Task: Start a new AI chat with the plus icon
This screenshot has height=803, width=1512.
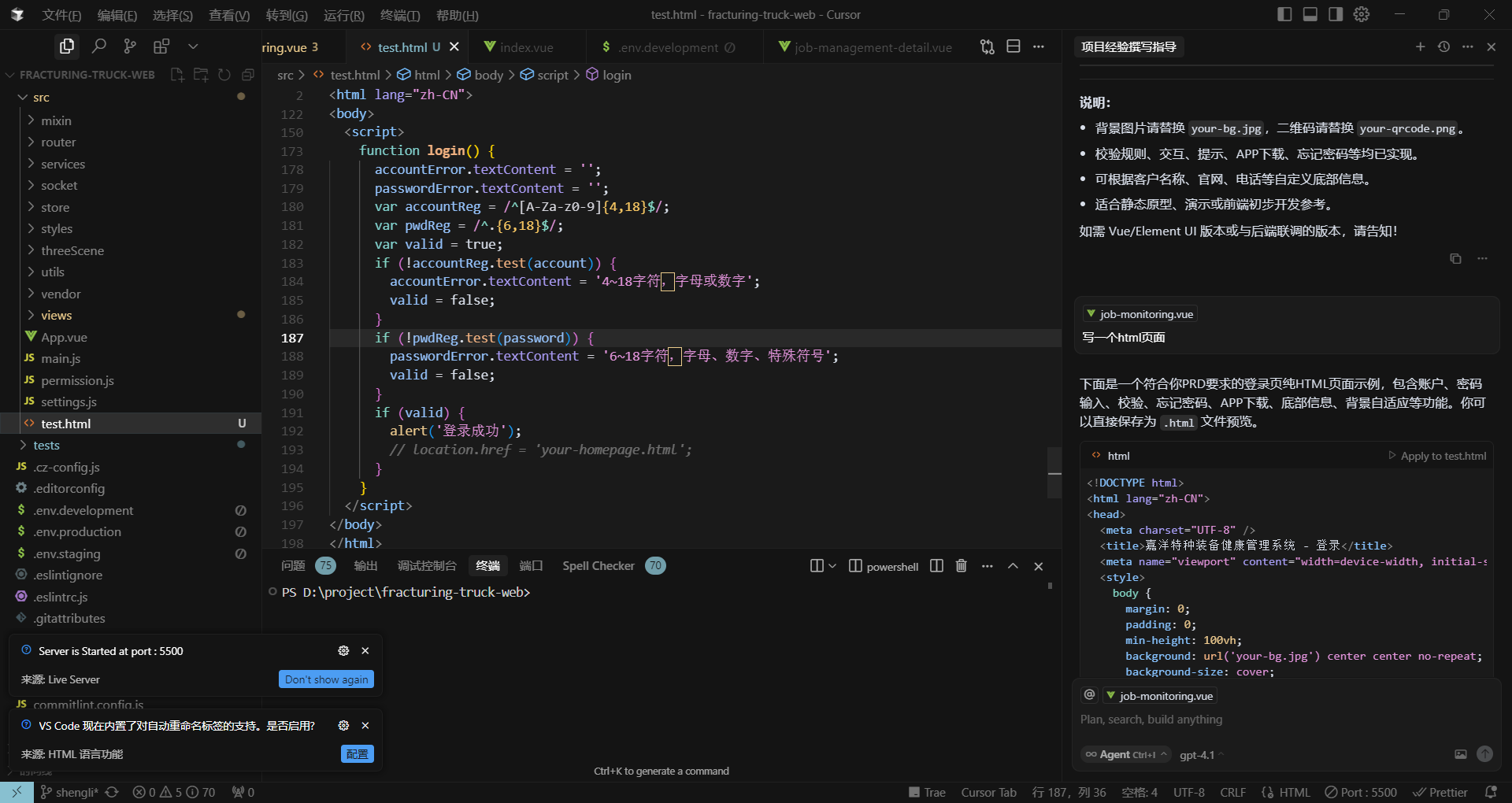Action: pos(1421,46)
